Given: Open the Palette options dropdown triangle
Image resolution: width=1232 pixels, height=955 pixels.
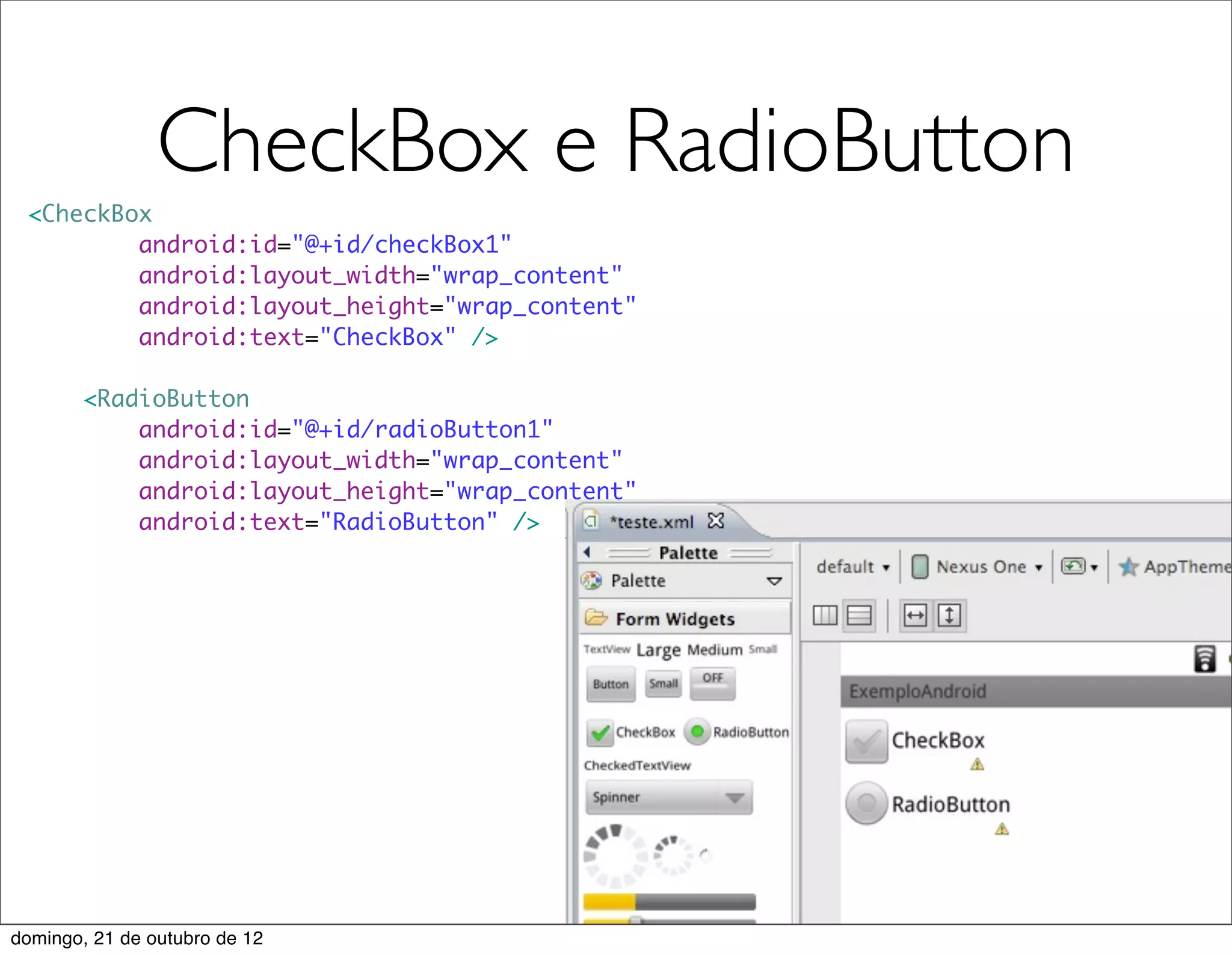Looking at the screenshot, I should tap(774, 581).
